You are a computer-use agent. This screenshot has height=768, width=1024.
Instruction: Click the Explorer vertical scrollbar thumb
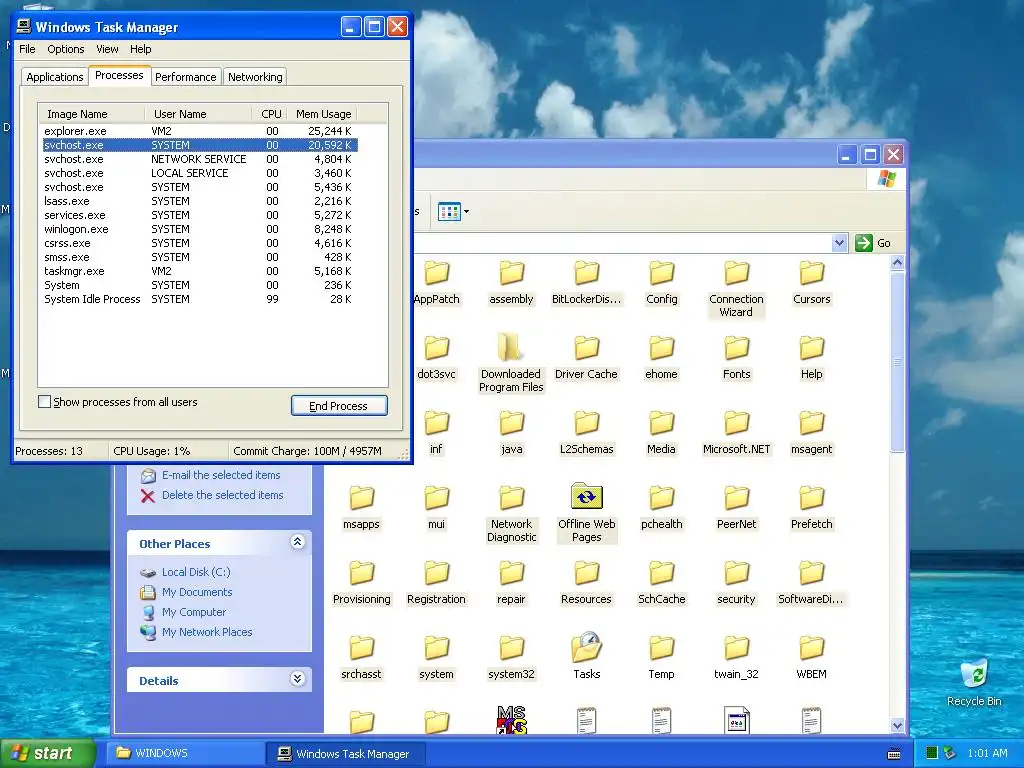coord(897,362)
